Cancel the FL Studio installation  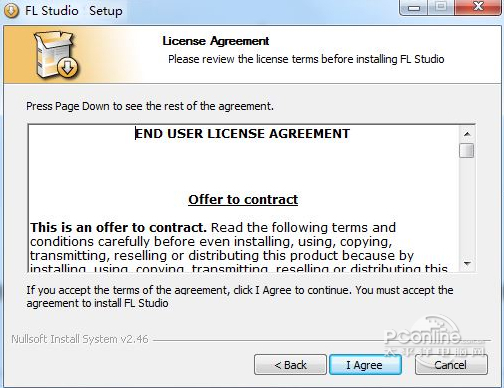pos(451,365)
